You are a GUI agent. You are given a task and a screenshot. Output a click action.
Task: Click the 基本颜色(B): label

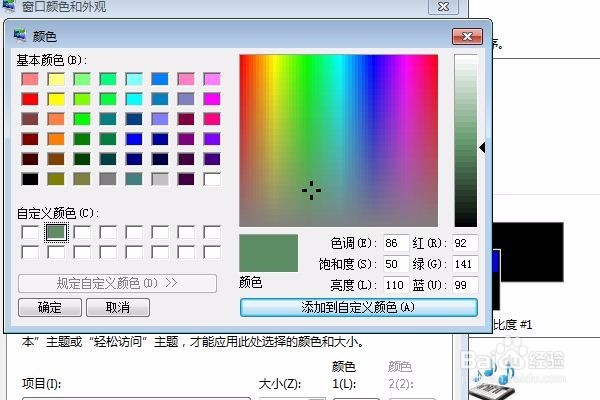52,60
